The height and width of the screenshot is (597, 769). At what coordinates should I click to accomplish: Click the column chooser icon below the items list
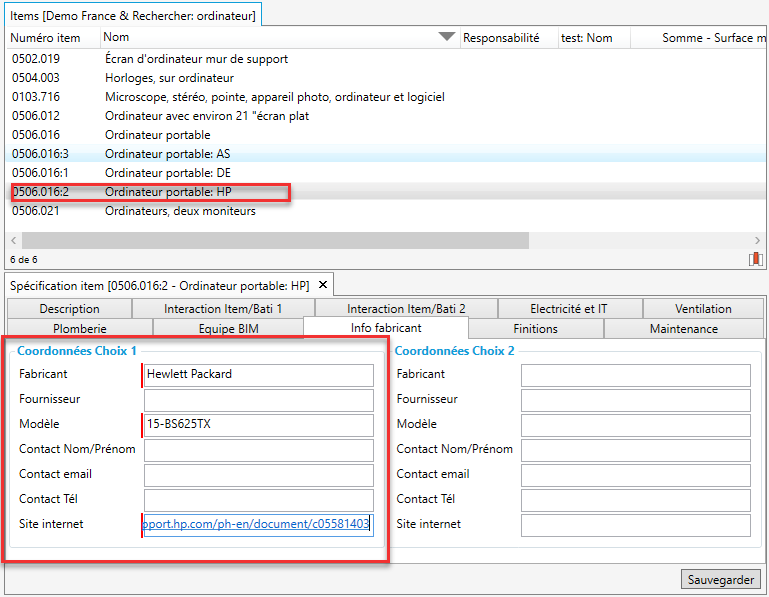(x=755, y=259)
